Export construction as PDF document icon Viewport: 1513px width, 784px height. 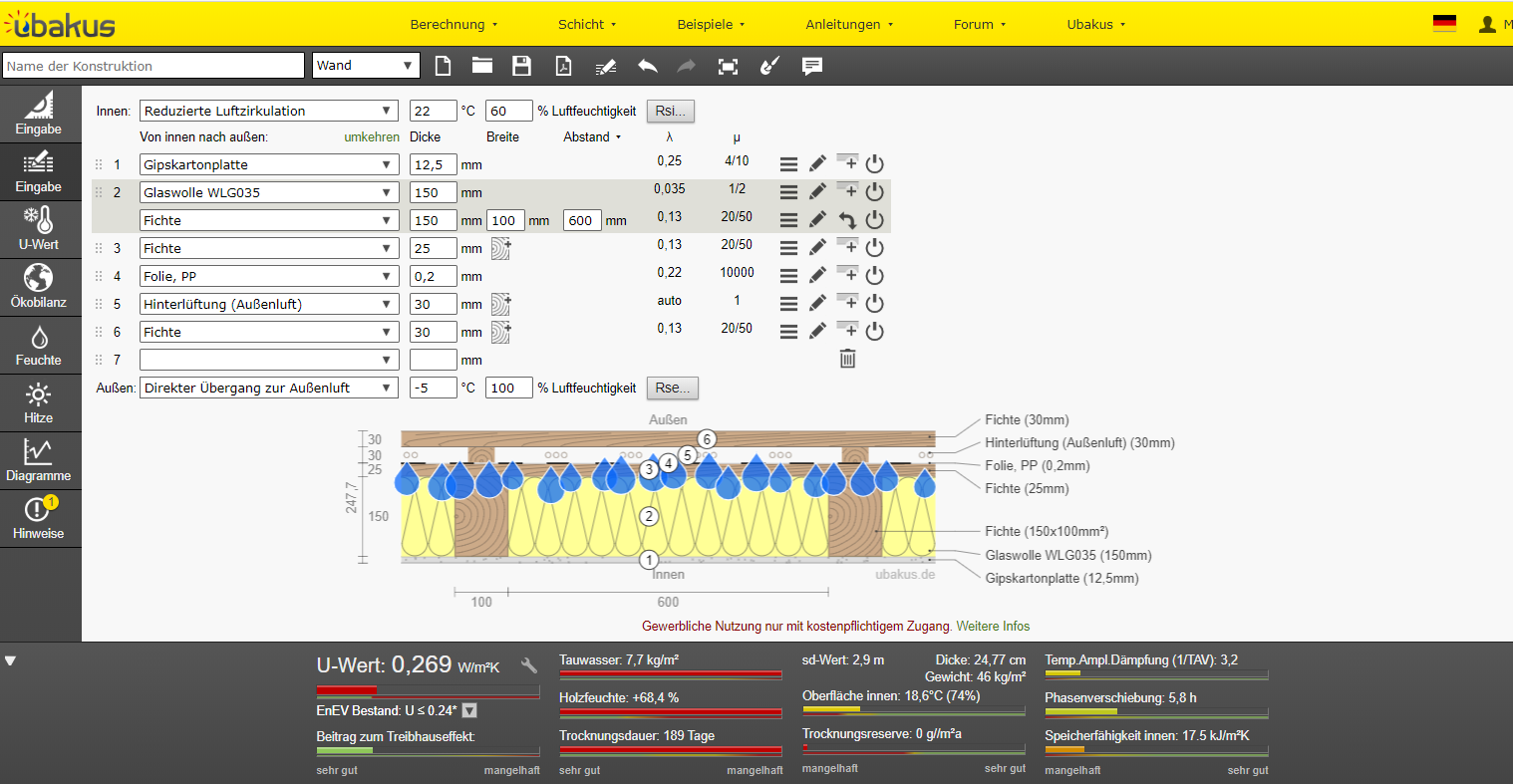pyautogui.click(x=563, y=66)
